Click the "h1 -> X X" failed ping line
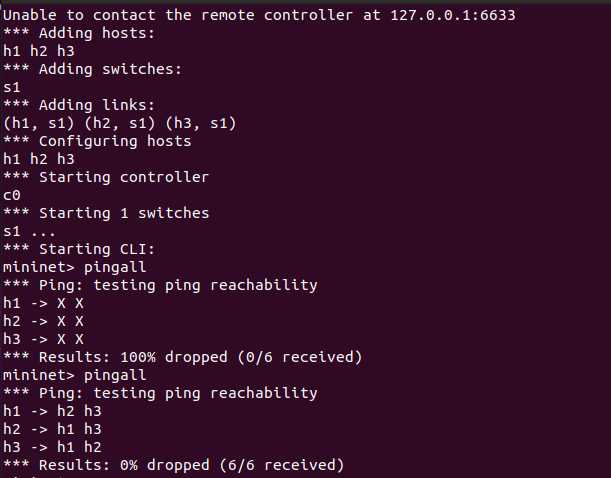 43,303
